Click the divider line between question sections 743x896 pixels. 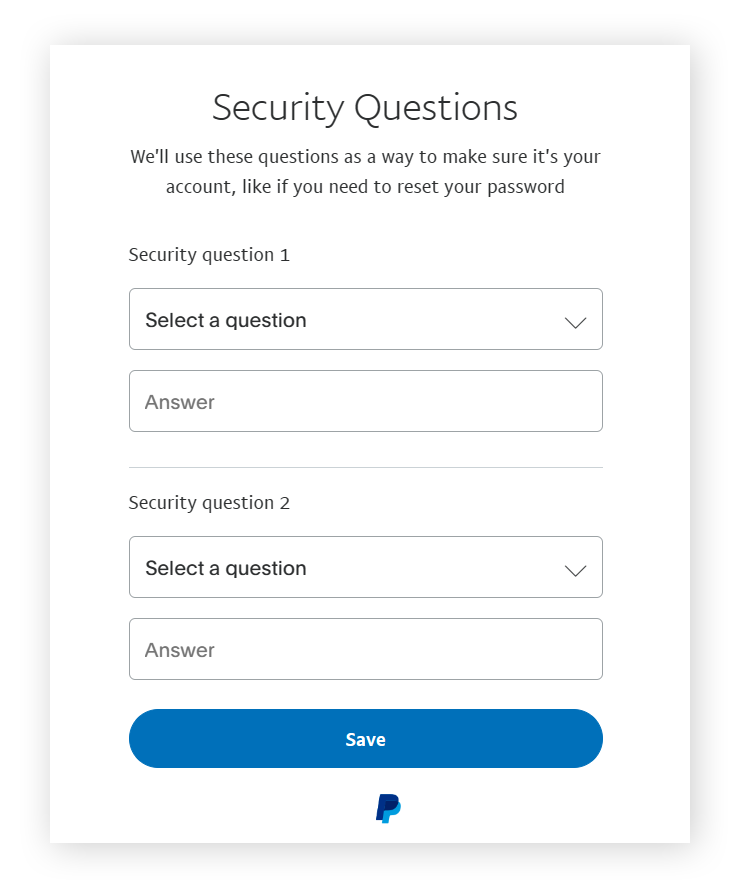coord(365,466)
